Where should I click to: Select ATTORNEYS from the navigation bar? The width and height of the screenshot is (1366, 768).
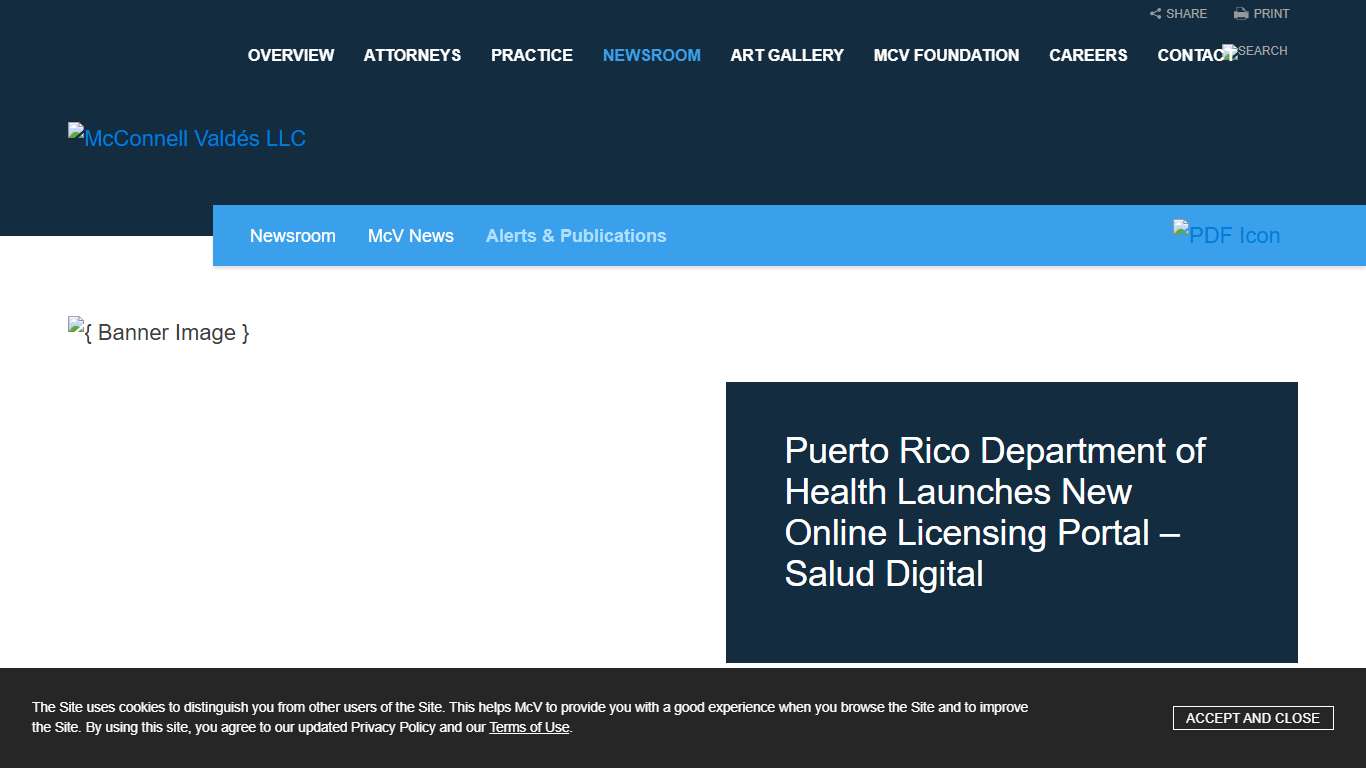412,55
